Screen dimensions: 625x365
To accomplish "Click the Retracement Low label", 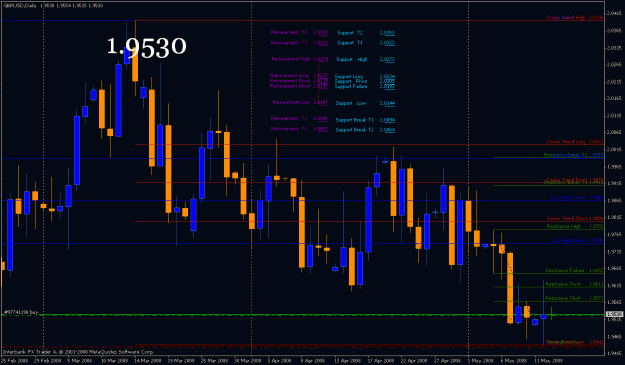I will click(291, 102).
